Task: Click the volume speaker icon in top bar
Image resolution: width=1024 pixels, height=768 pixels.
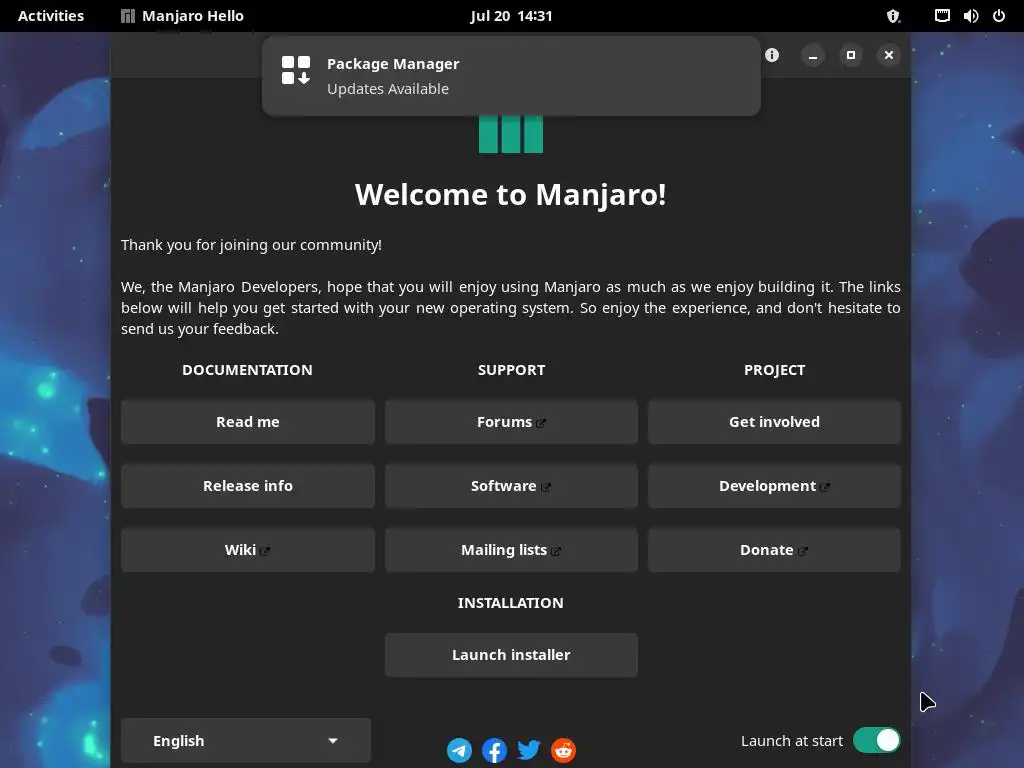Action: pos(970,16)
